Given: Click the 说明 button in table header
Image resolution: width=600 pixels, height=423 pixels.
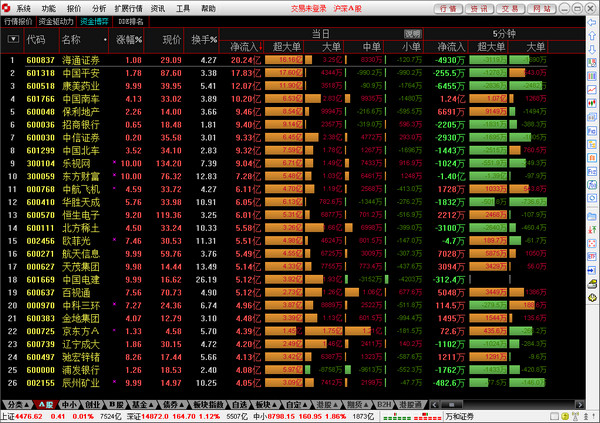Looking at the screenshot, I should pyautogui.click(x=412, y=33).
